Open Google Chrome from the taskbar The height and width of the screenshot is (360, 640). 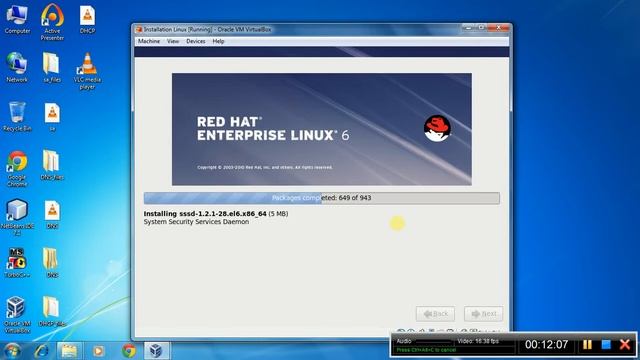point(129,351)
